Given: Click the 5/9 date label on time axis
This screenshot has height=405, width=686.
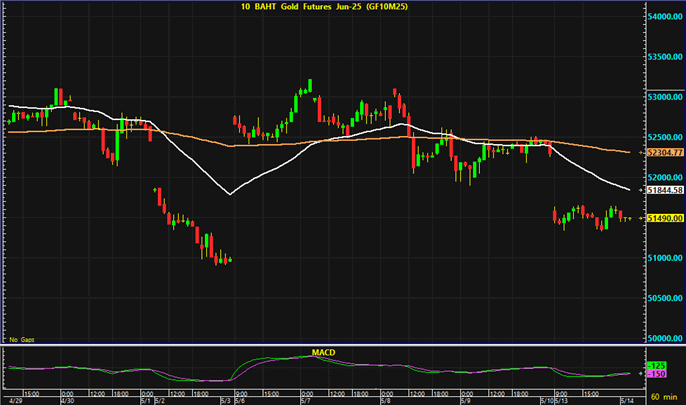Looking at the screenshot, I should (466, 399).
